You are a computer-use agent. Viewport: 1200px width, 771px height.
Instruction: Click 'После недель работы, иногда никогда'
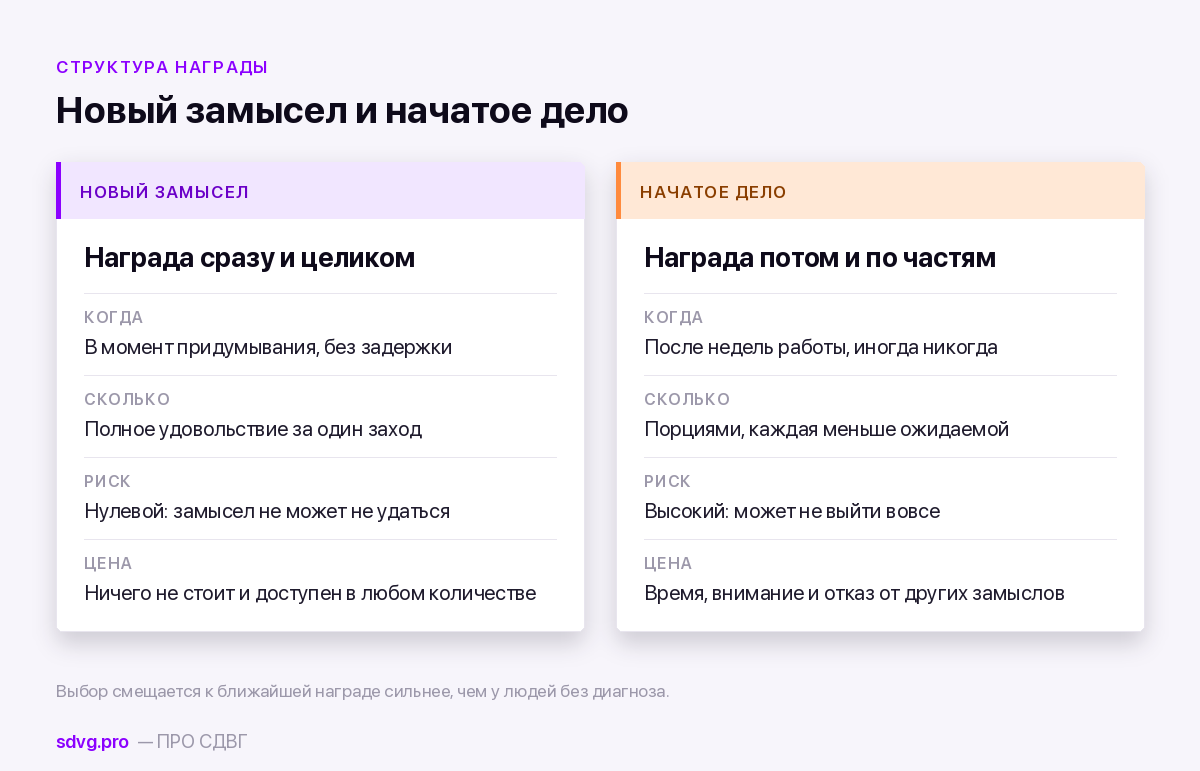821,348
